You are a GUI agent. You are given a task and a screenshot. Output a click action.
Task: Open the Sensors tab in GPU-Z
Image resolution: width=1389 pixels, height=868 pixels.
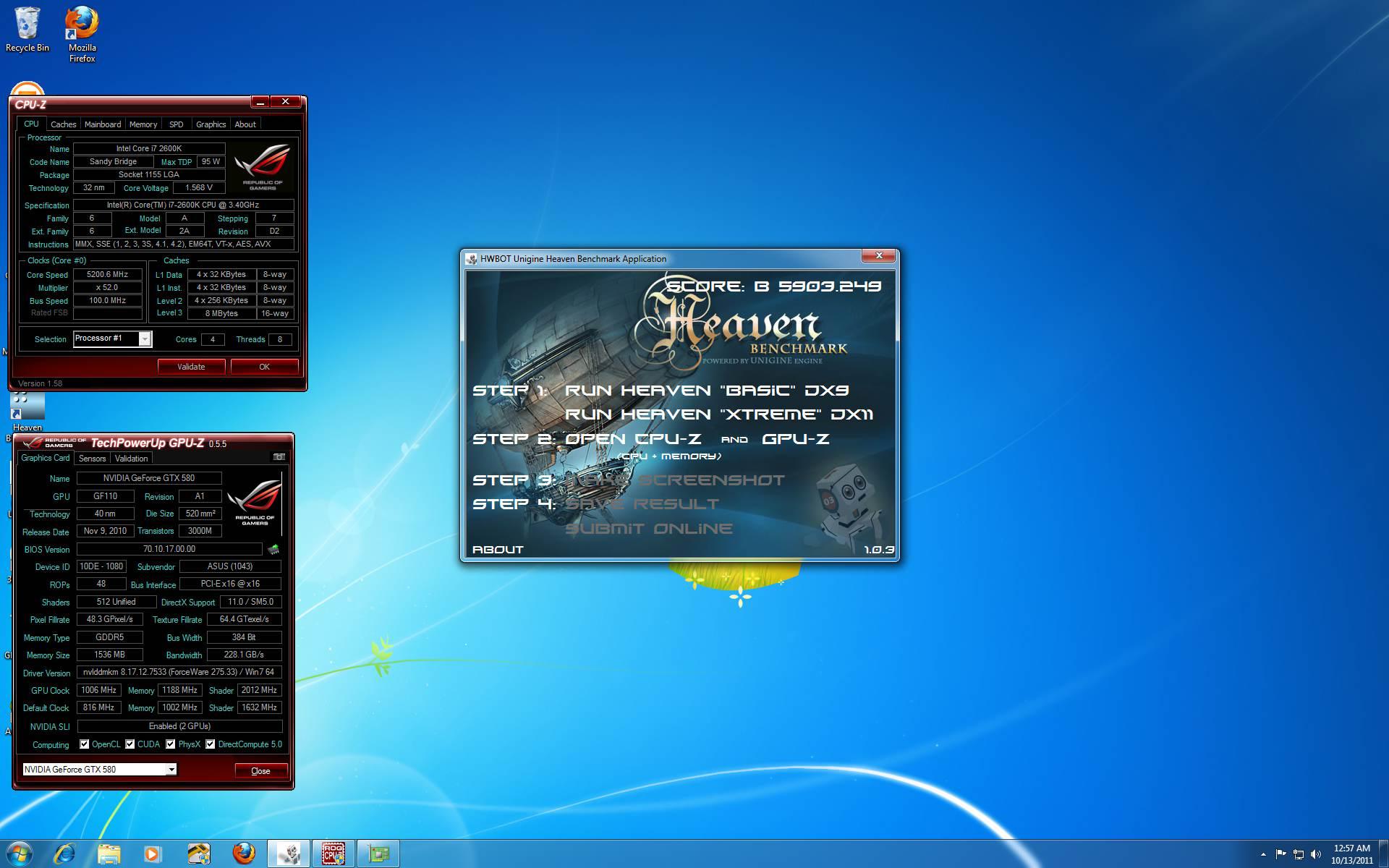92,459
